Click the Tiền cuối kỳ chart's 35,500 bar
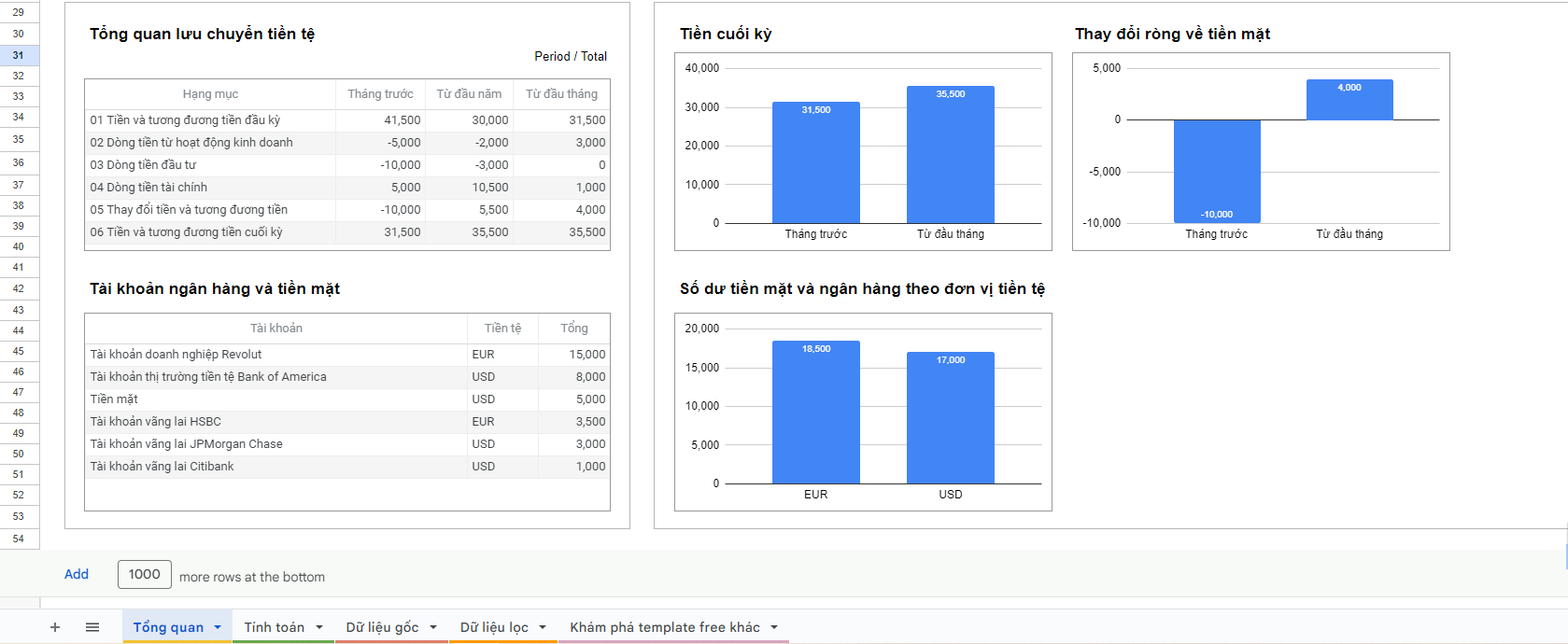1568x644 pixels. pyautogui.click(x=950, y=155)
